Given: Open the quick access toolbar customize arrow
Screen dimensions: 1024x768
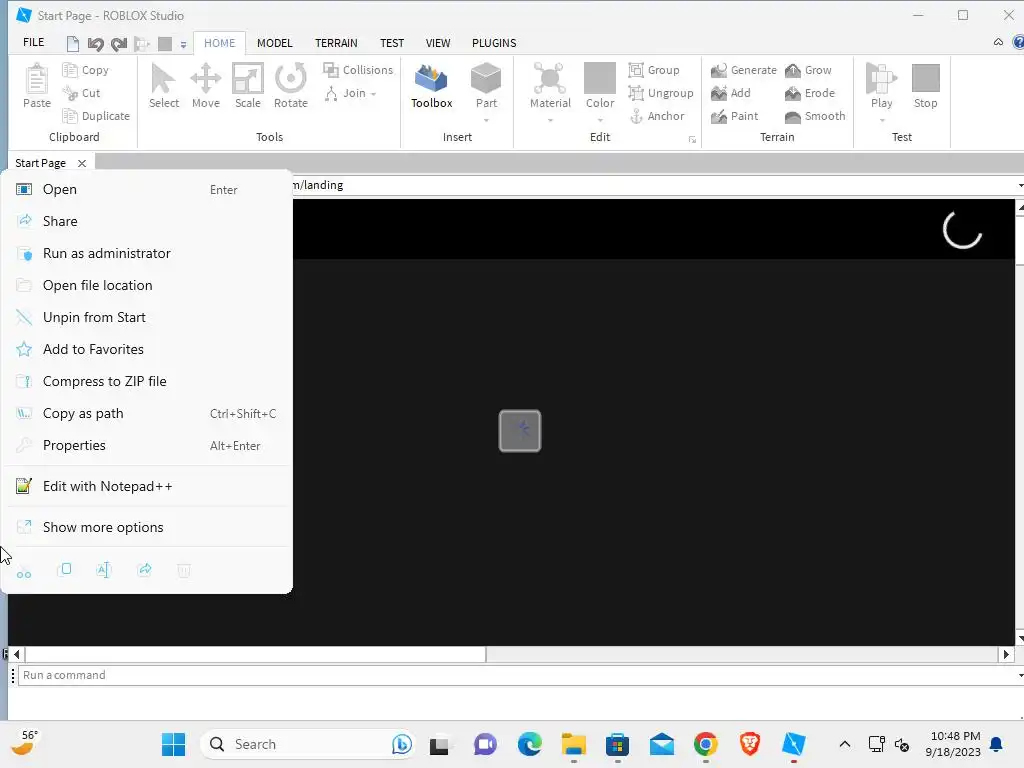Looking at the screenshot, I should tap(184, 44).
